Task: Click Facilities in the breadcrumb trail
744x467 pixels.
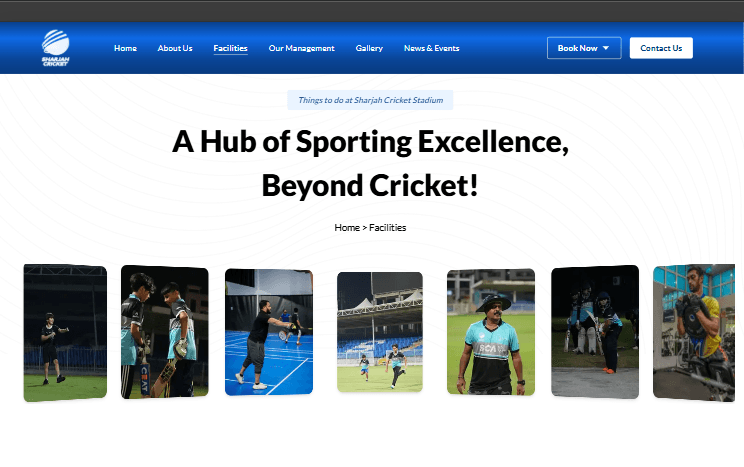Action: (388, 228)
